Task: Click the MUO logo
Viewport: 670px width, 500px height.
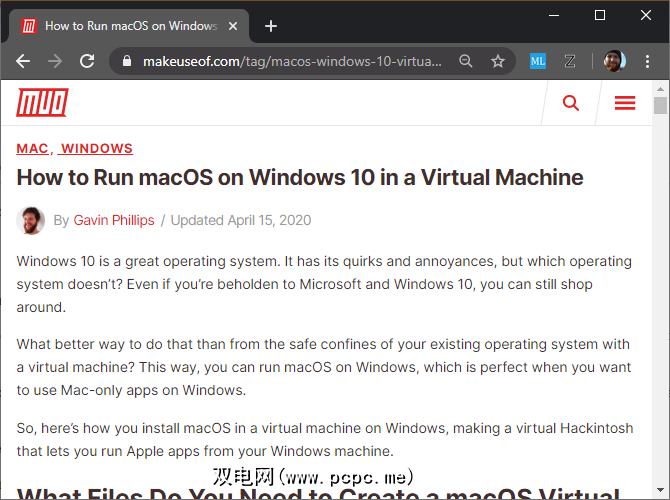Action: coord(42,102)
